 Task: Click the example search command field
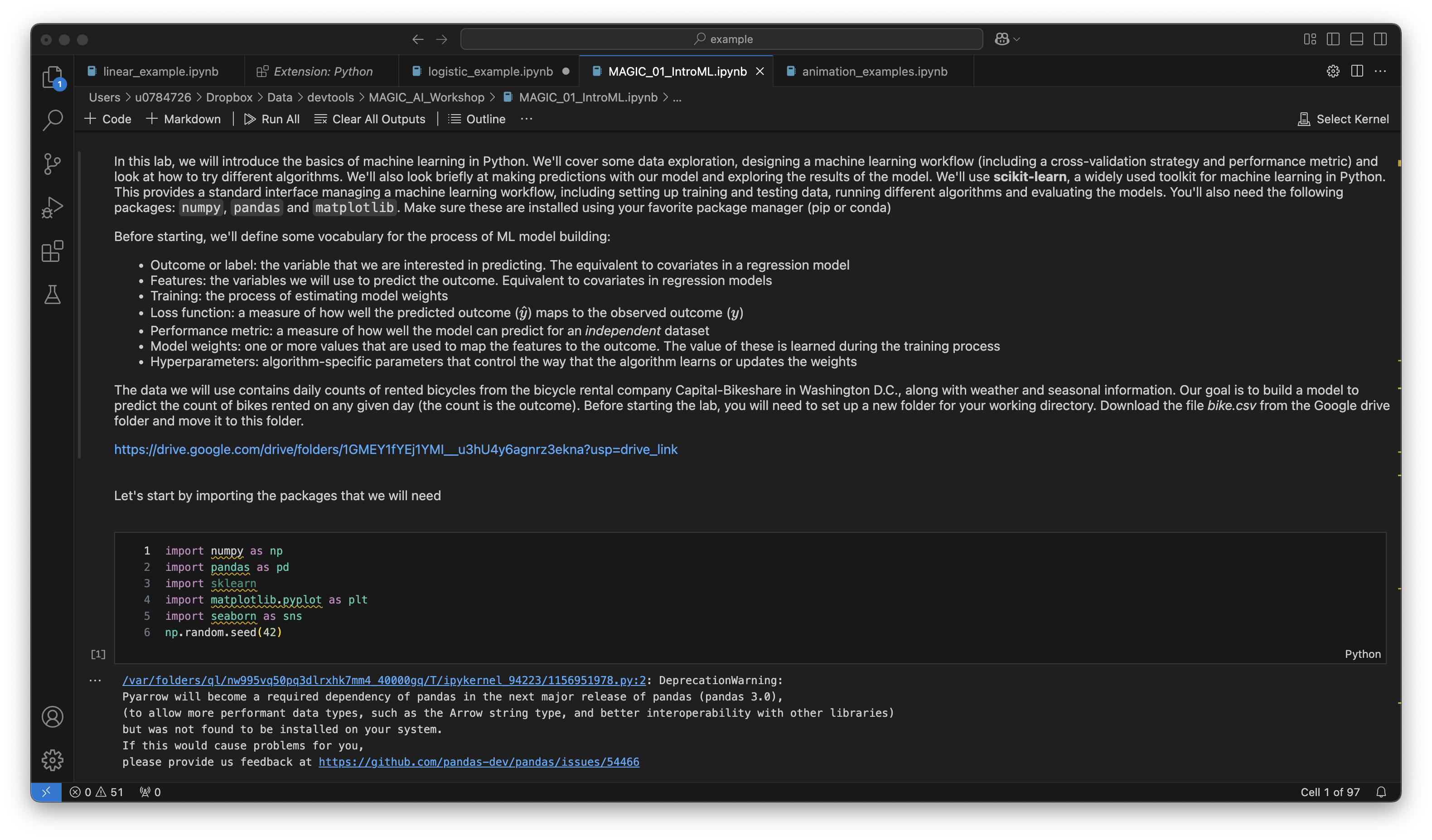(722, 39)
